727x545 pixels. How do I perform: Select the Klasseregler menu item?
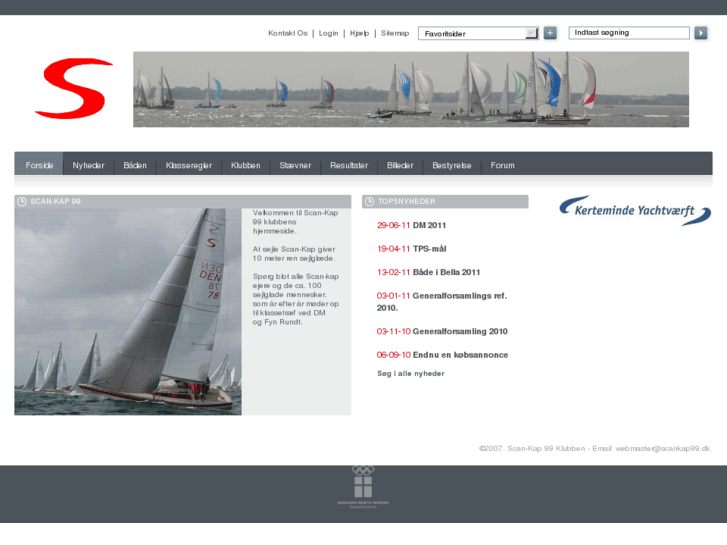[x=189, y=165]
